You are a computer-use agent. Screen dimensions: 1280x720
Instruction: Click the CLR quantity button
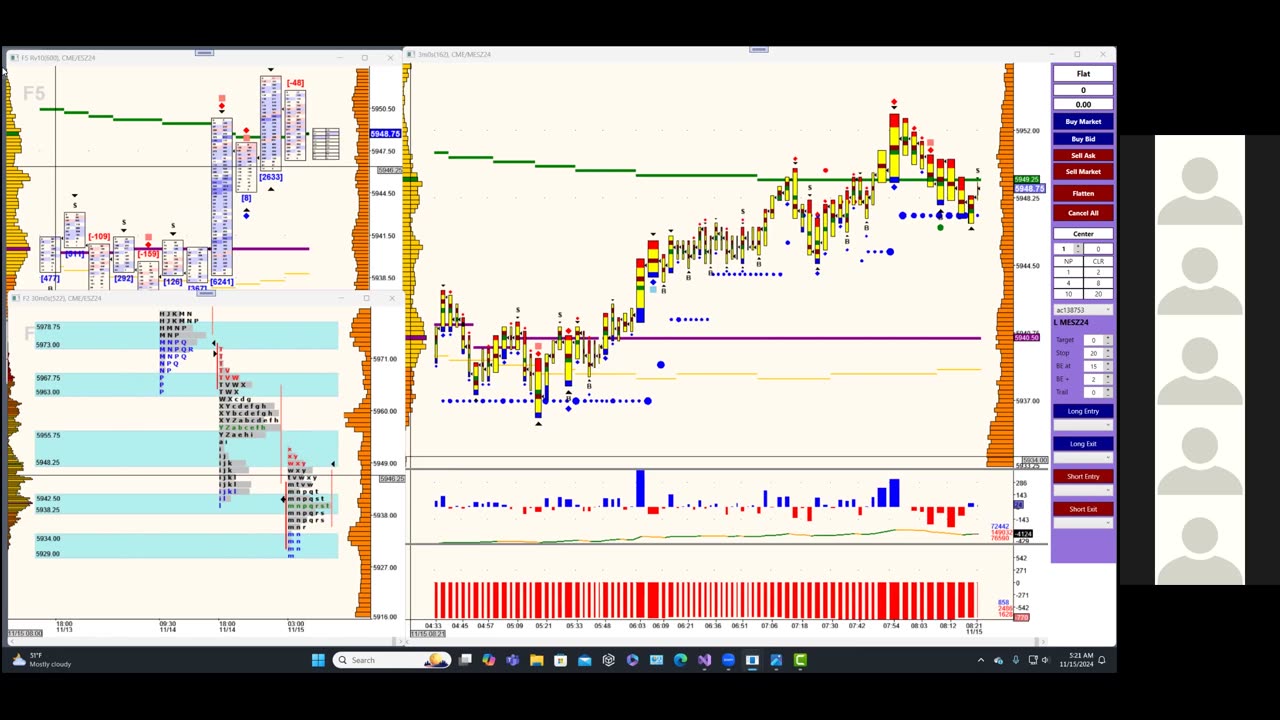tap(1098, 261)
